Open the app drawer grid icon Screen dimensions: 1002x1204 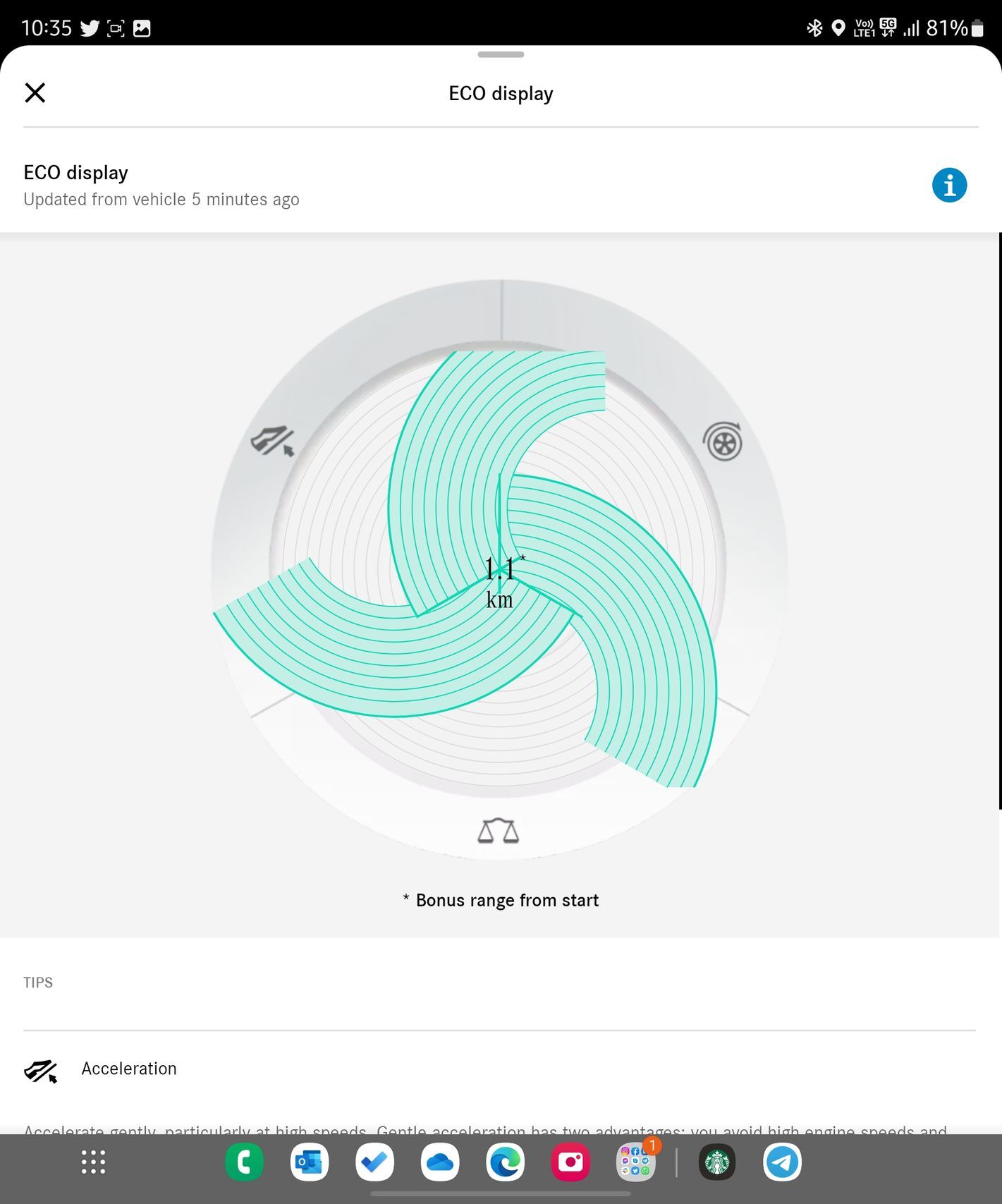(x=93, y=1162)
